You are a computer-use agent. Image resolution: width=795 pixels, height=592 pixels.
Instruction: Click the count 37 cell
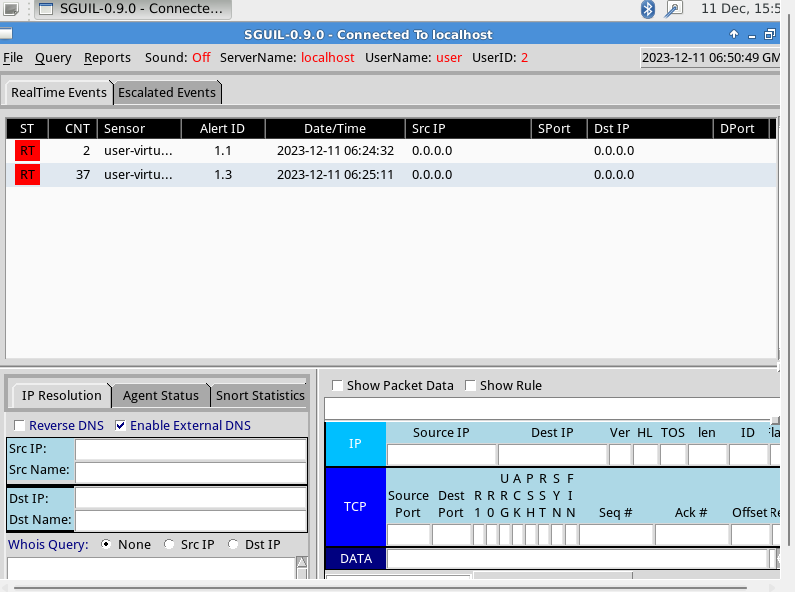point(83,175)
